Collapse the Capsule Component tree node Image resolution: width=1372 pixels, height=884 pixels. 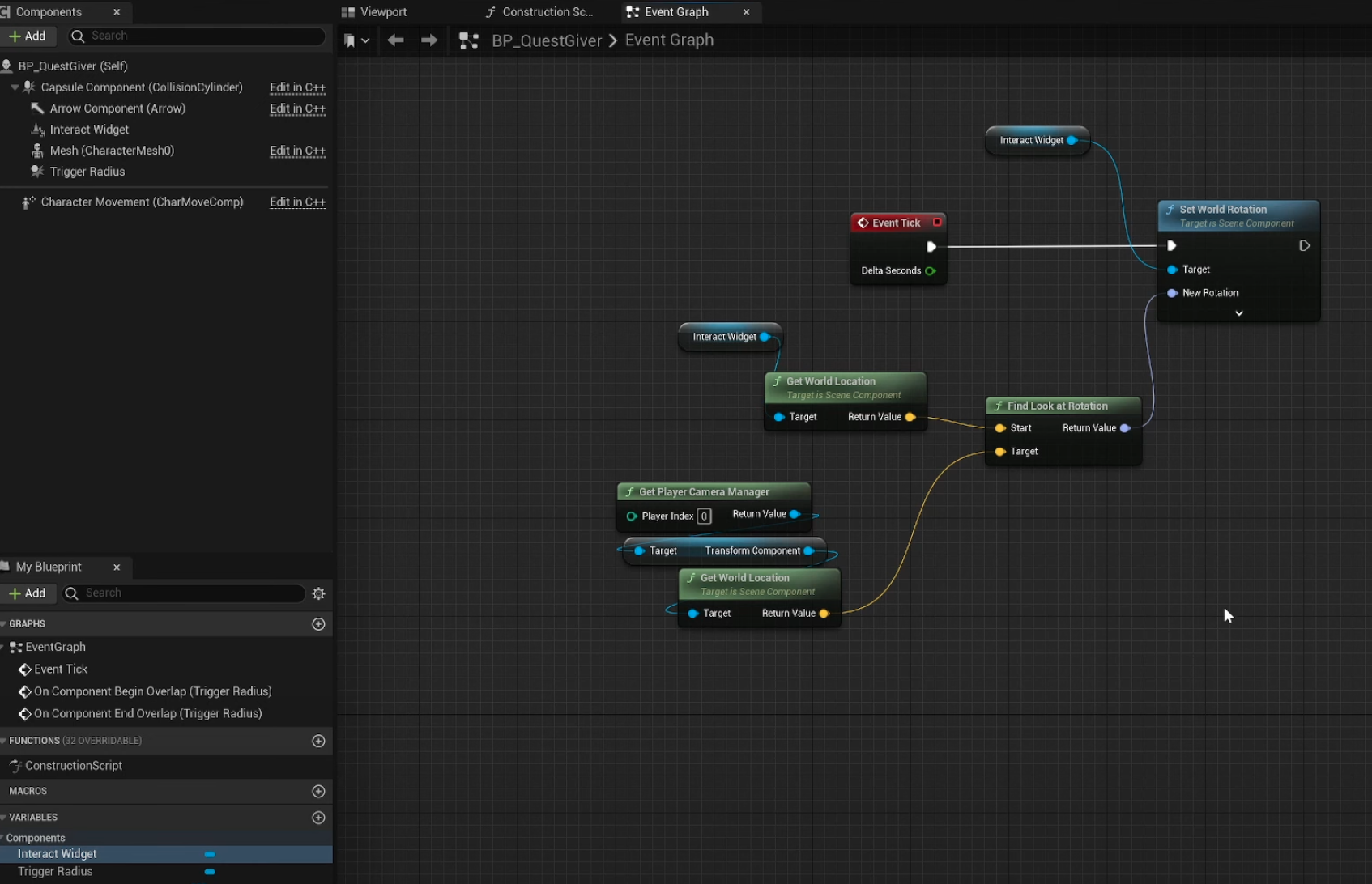[x=15, y=87]
